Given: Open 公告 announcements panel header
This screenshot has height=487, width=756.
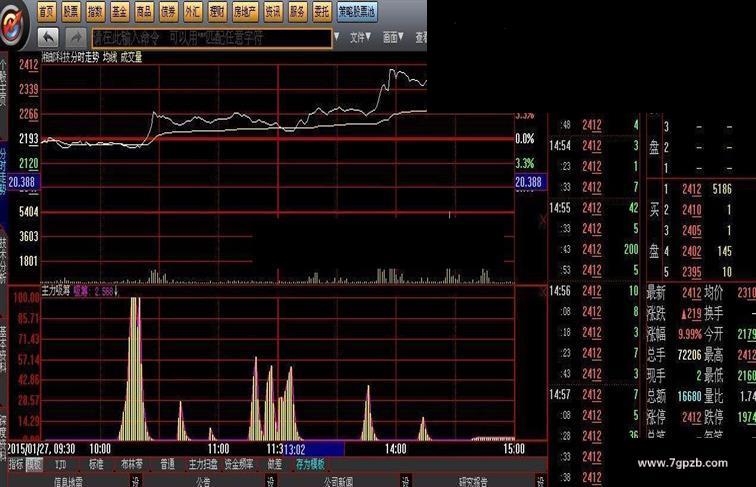Looking at the screenshot, I should [202, 481].
